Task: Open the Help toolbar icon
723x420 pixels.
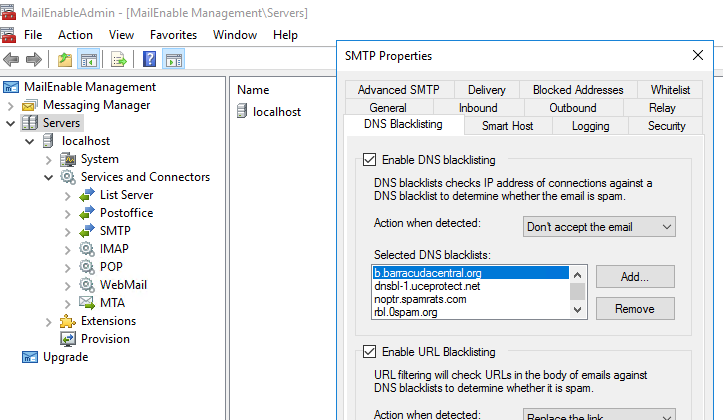Action: point(149,59)
